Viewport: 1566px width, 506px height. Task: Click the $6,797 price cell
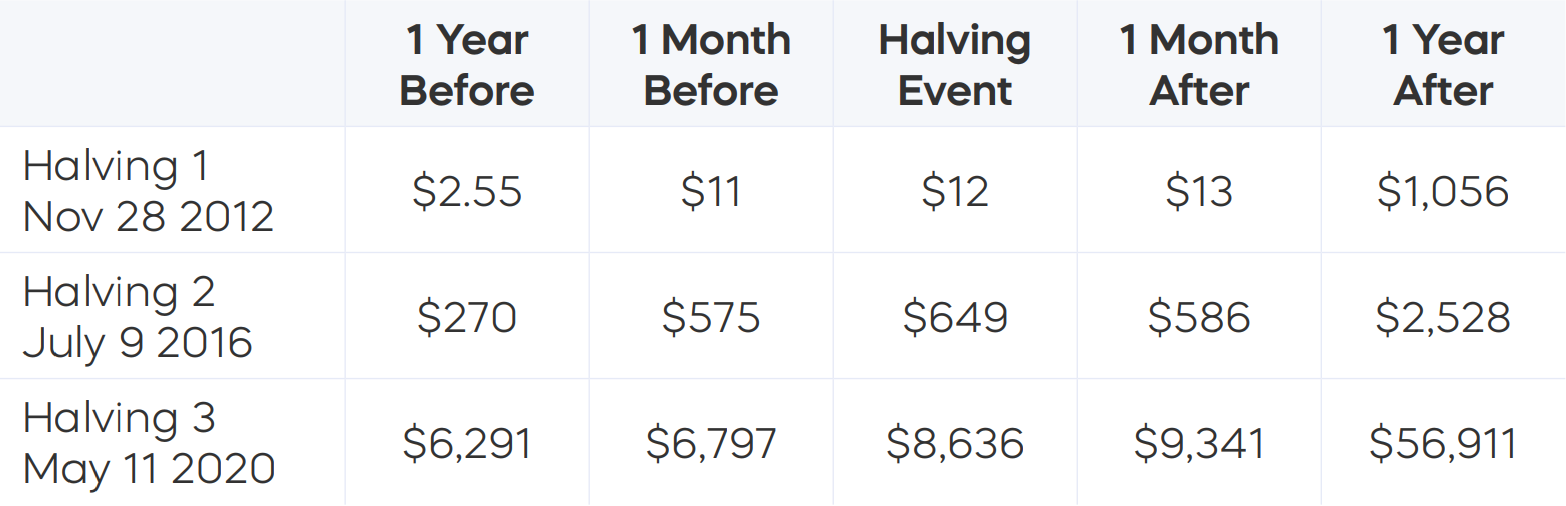[711, 444]
